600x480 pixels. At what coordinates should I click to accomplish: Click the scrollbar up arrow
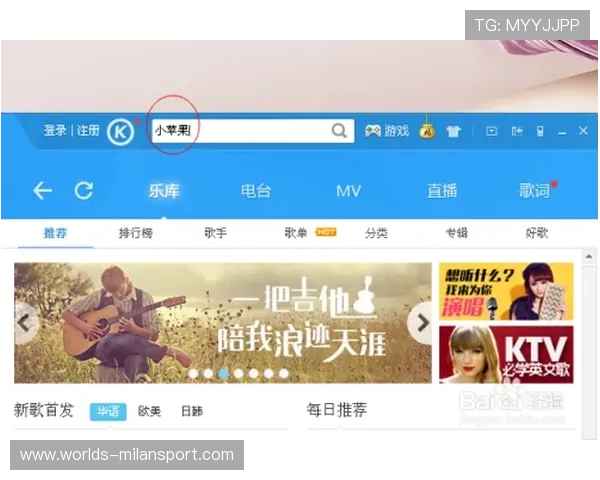click(589, 256)
